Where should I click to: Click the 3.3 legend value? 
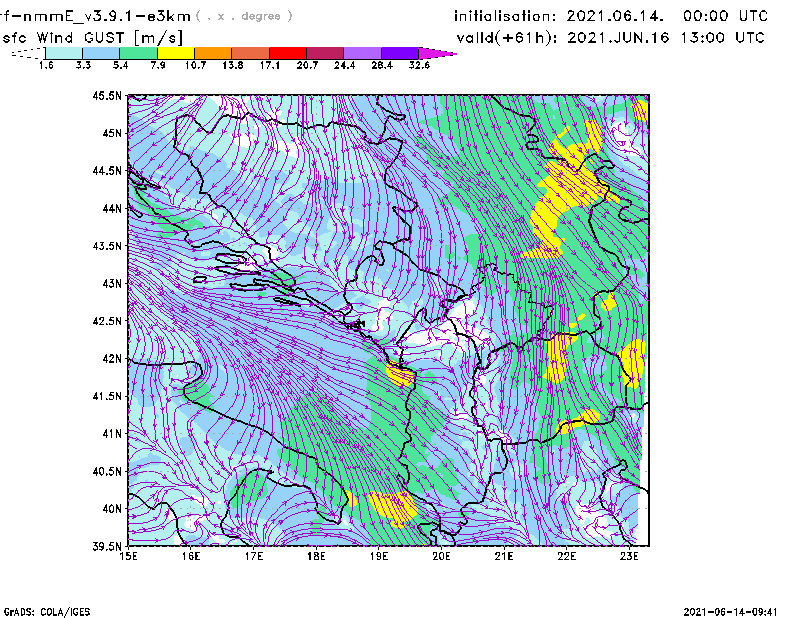coord(83,65)
